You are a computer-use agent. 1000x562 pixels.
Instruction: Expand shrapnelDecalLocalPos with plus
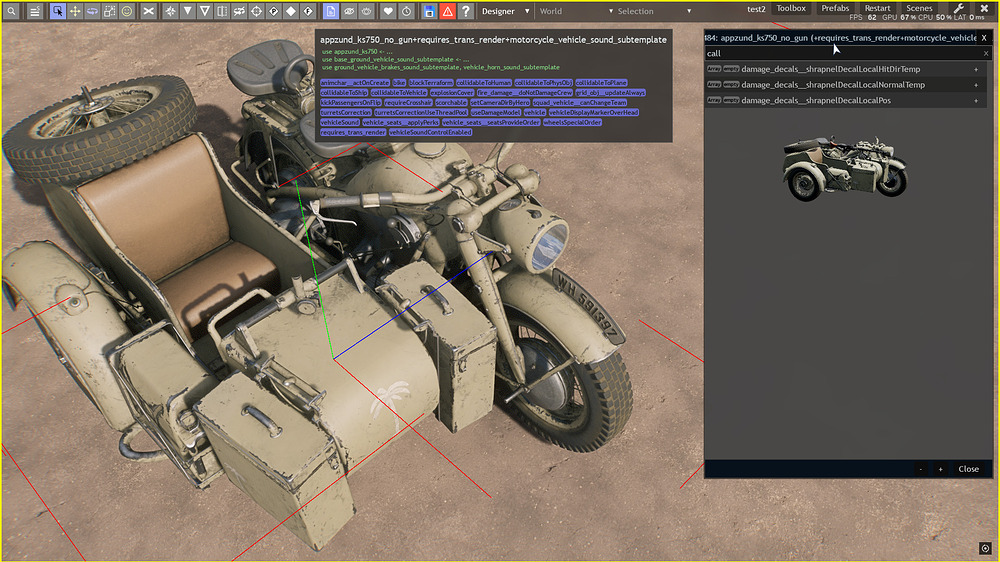976,100
